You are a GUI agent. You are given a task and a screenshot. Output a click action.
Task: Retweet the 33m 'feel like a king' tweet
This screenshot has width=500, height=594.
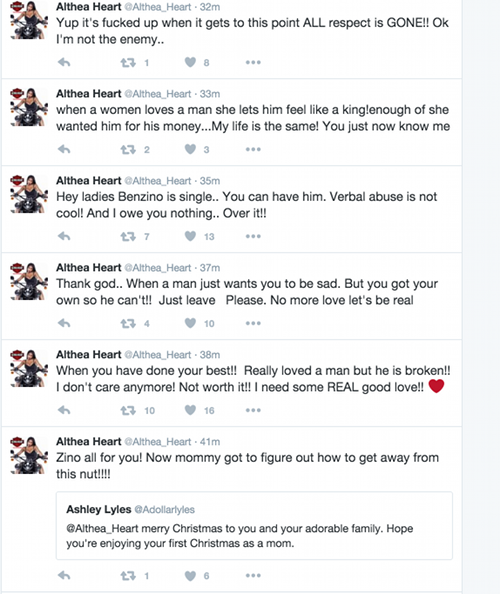tap(128, 150)
